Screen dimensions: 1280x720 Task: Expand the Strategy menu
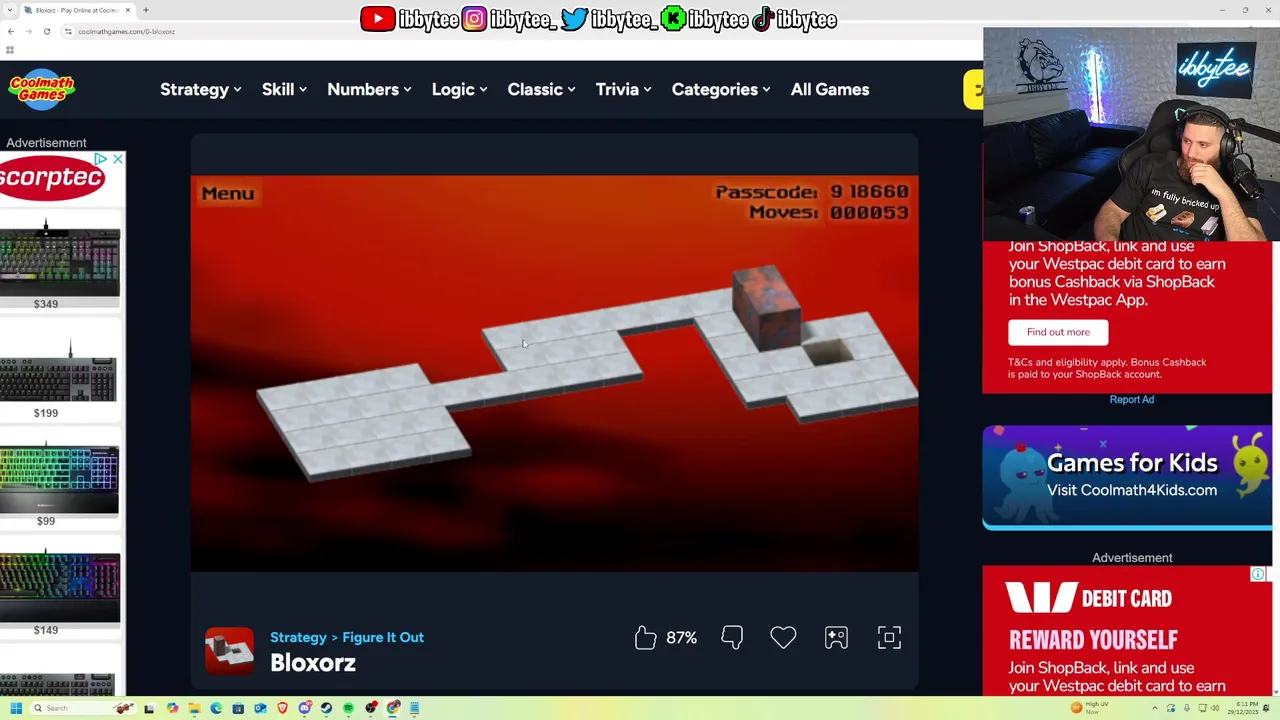click(200, 89)
